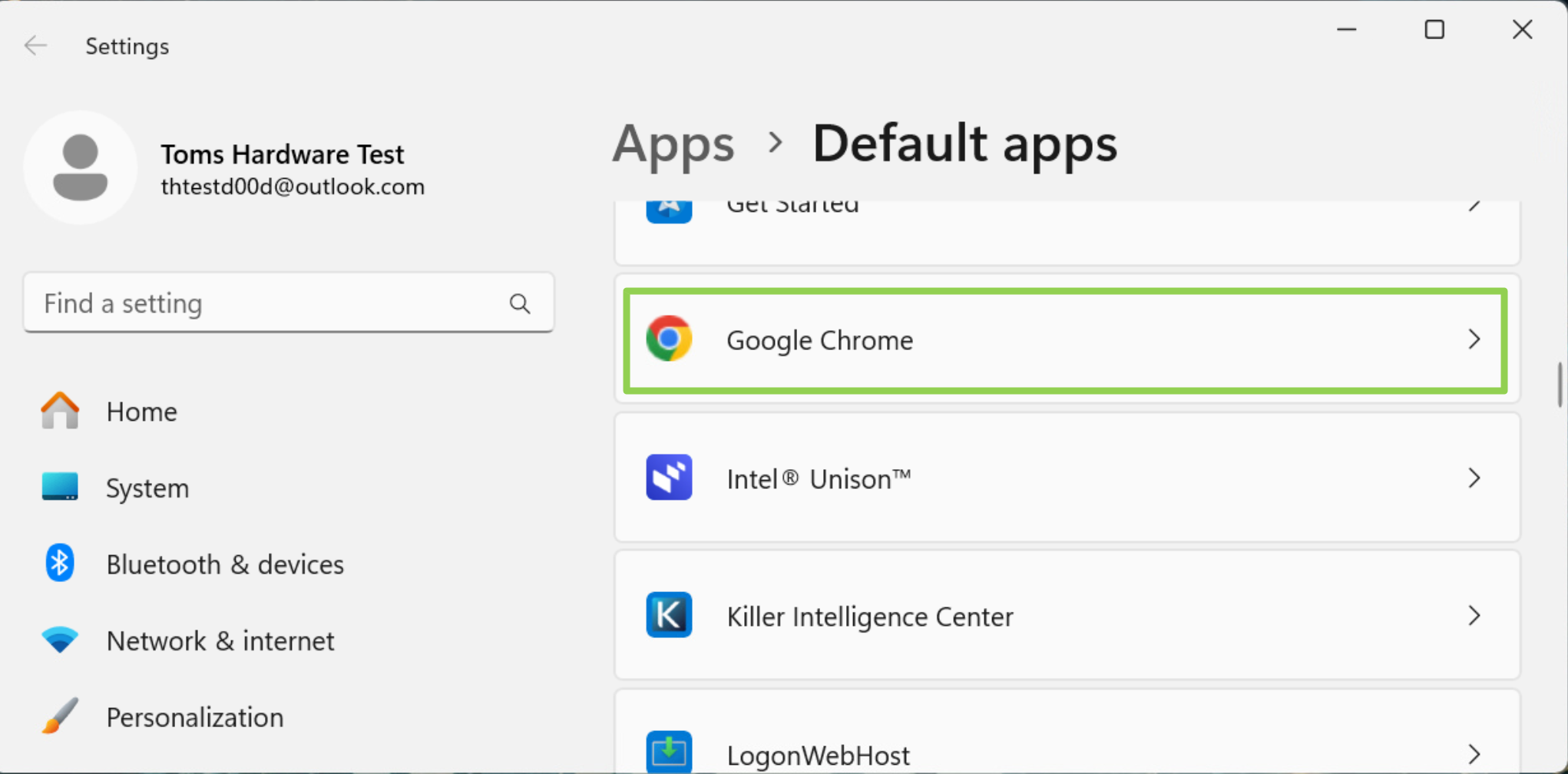Maximize the Settings window
This screenshot has height=774, width=1568.
point(1434,30)
